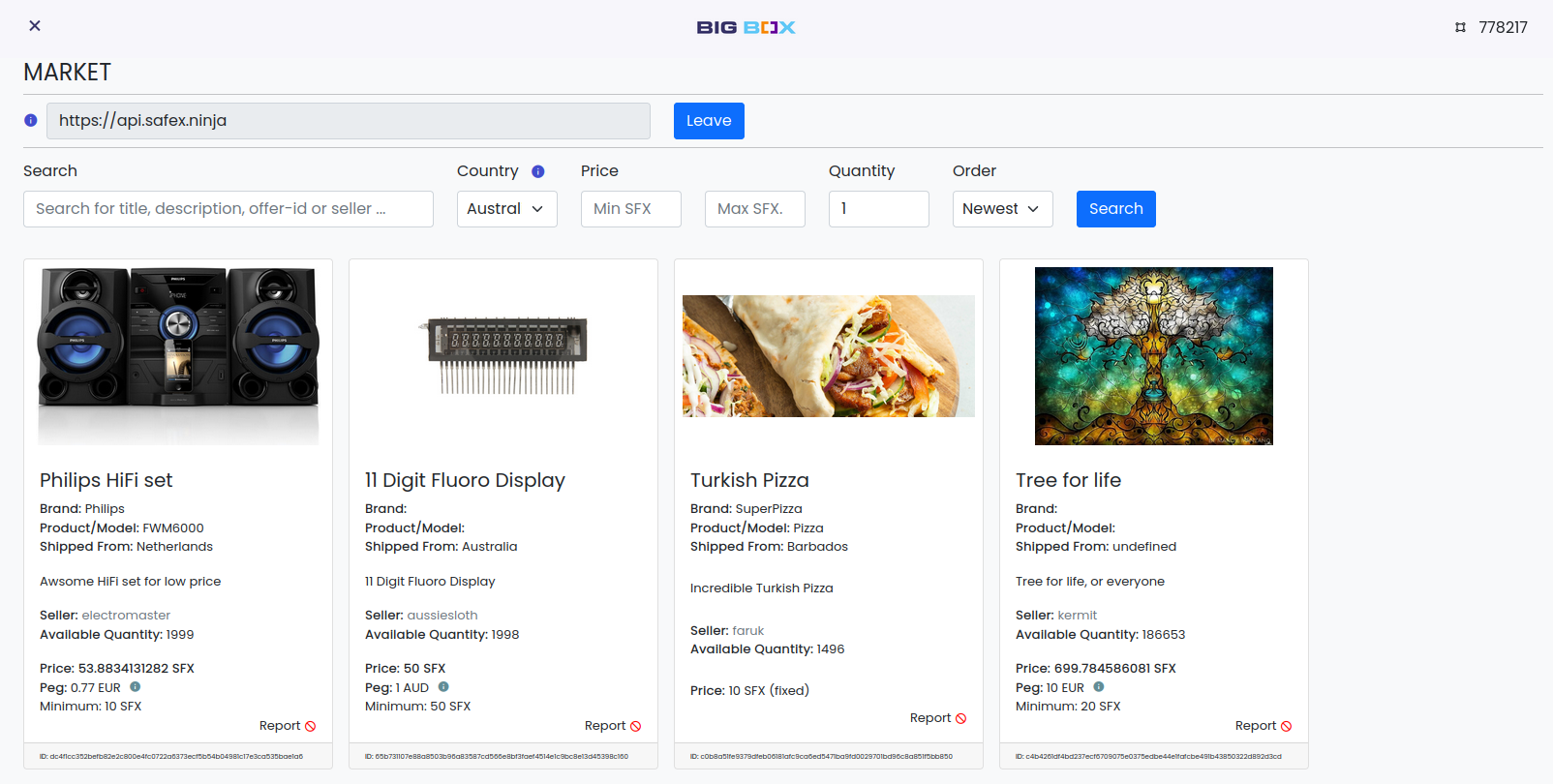
Task: Click seller name kermit
Action: pos(1078,616)
